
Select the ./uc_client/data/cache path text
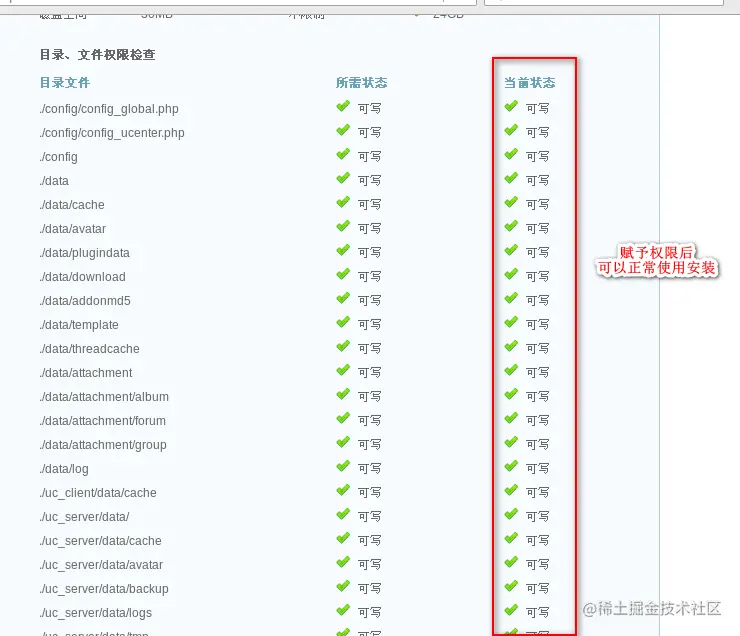pos(98,493)
